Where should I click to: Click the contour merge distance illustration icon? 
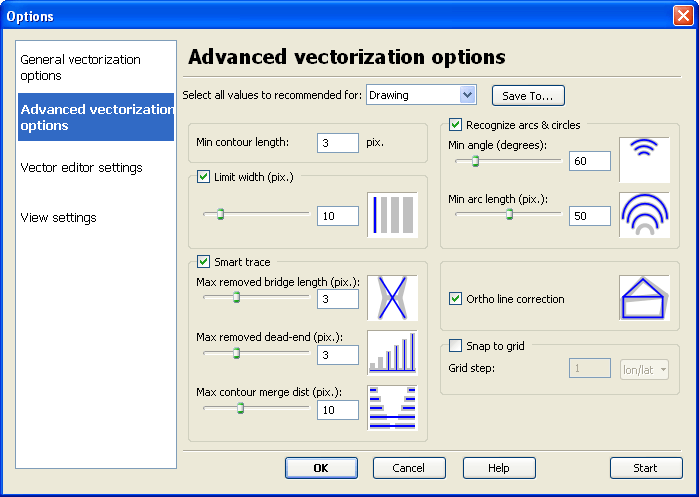[x=392, y=408]
